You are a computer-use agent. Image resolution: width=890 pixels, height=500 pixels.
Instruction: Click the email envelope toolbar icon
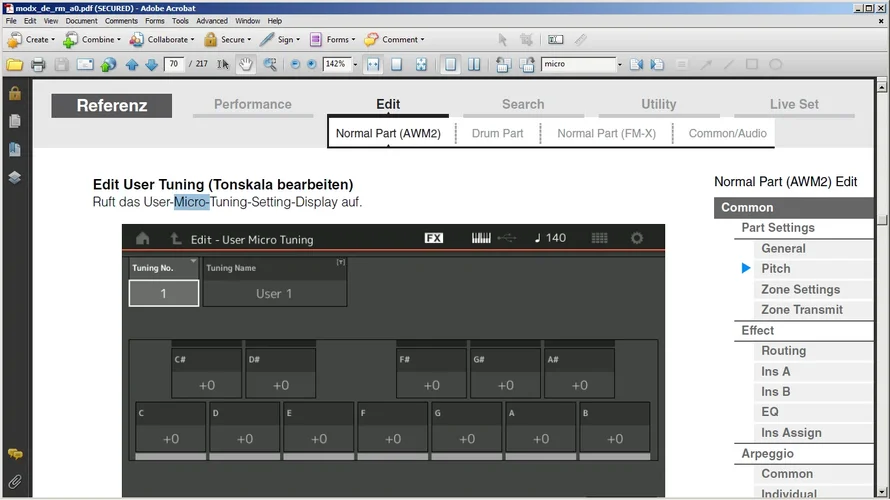(85, 65)
